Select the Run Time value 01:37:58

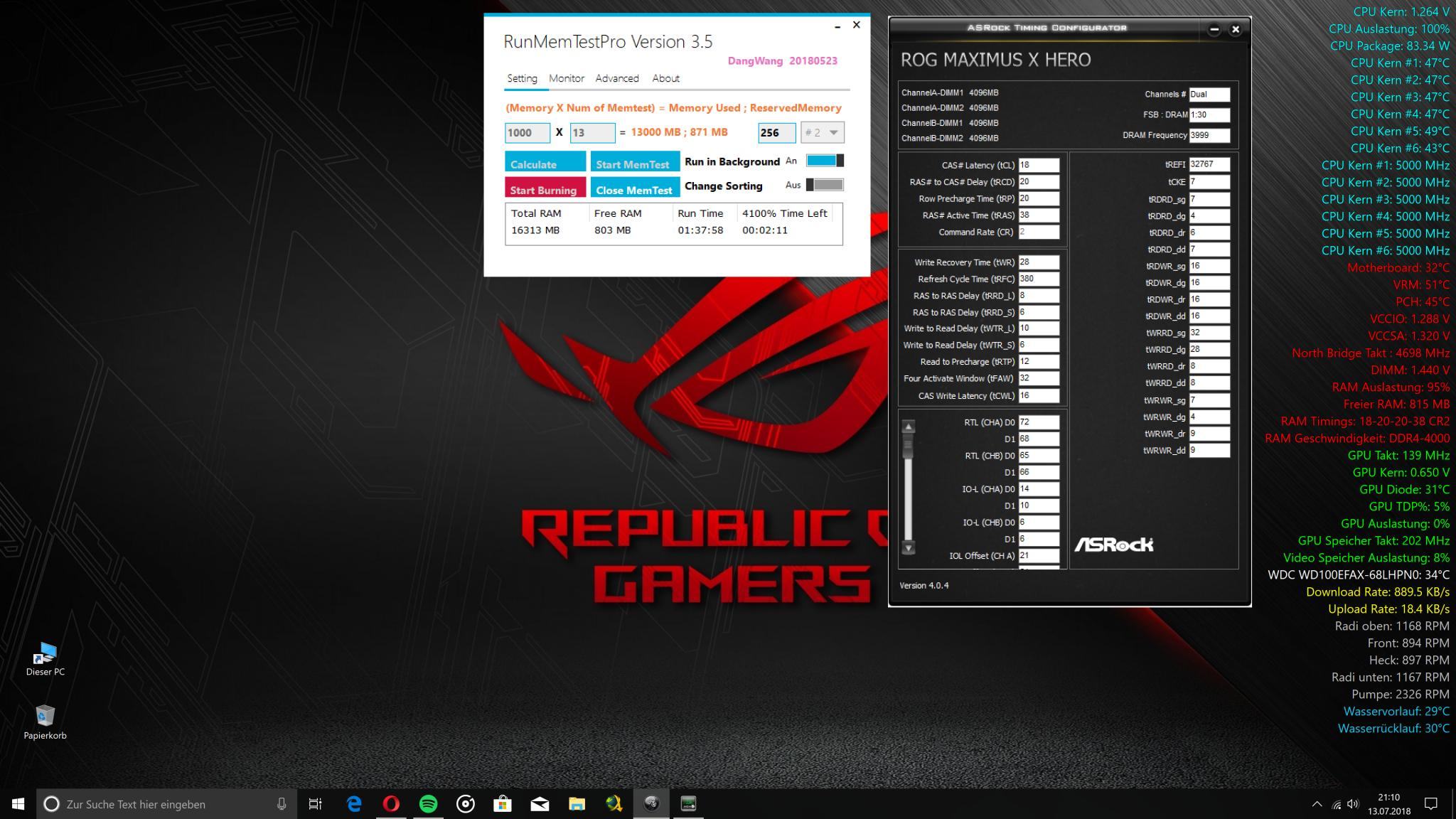pyautogui.click(x=700, y=230)
